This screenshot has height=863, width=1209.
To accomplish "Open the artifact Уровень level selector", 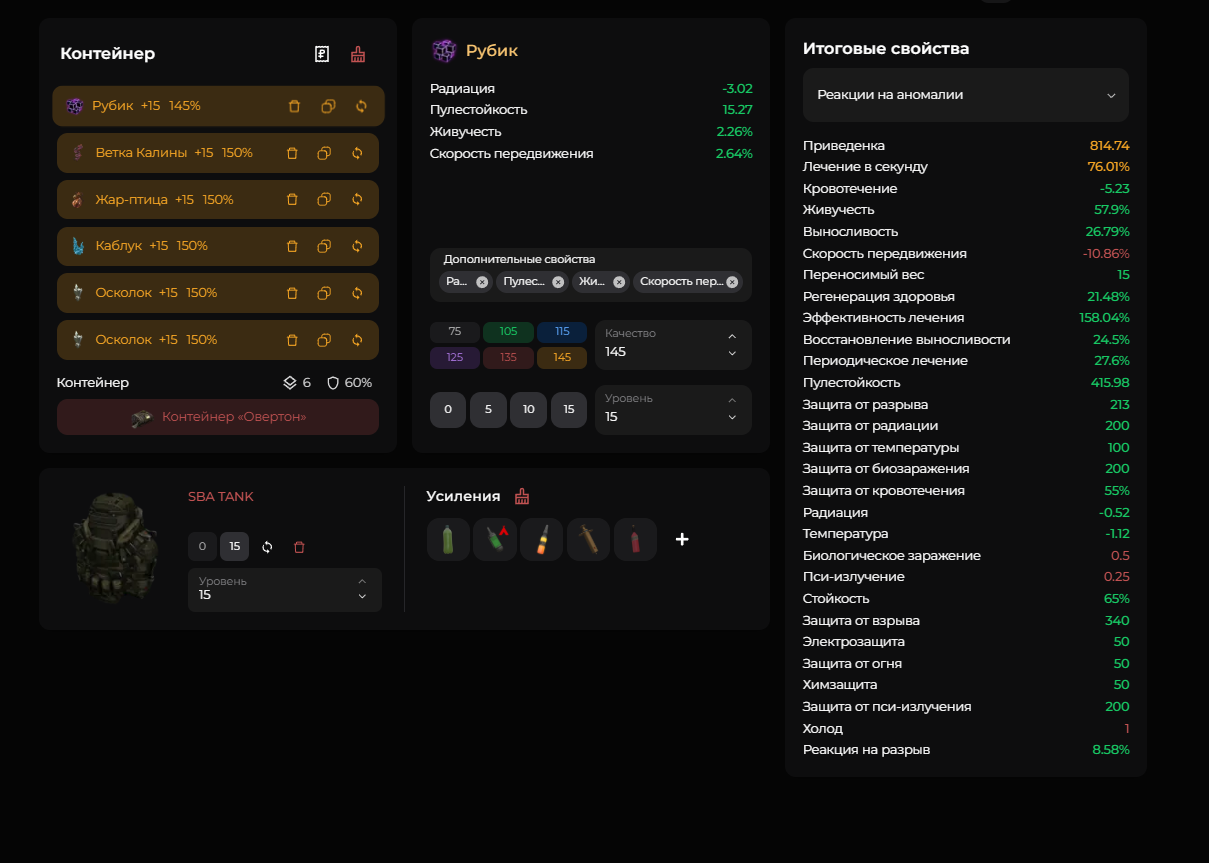I will [x=673, y=410].
